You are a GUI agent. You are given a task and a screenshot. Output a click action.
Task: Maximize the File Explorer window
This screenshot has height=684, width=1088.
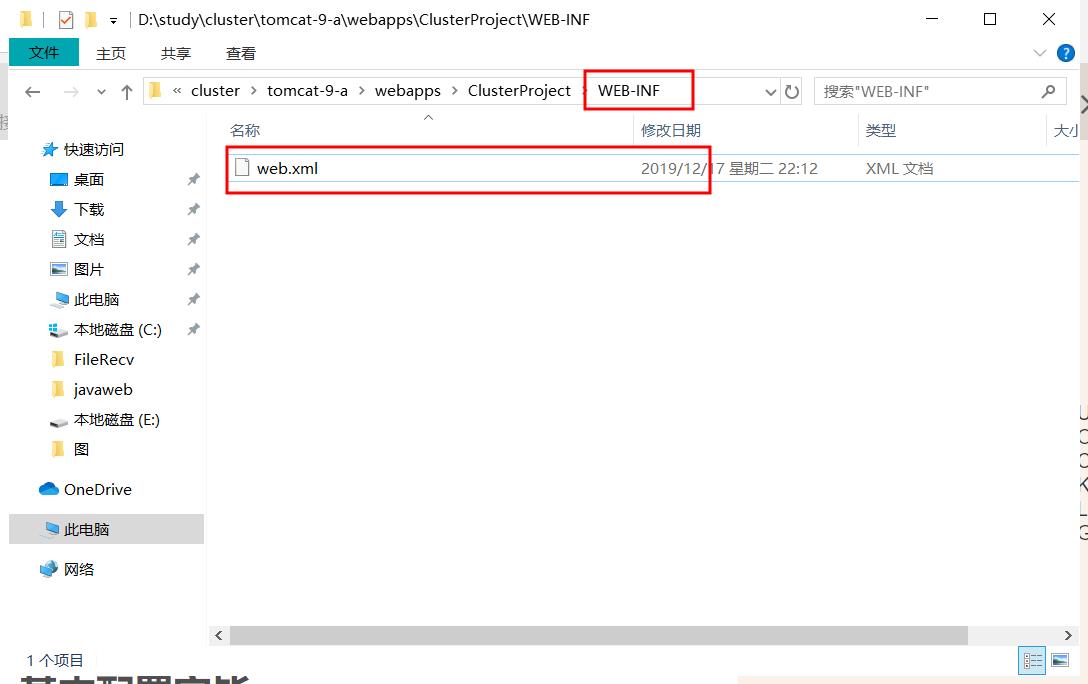click(x=990, y=19)
